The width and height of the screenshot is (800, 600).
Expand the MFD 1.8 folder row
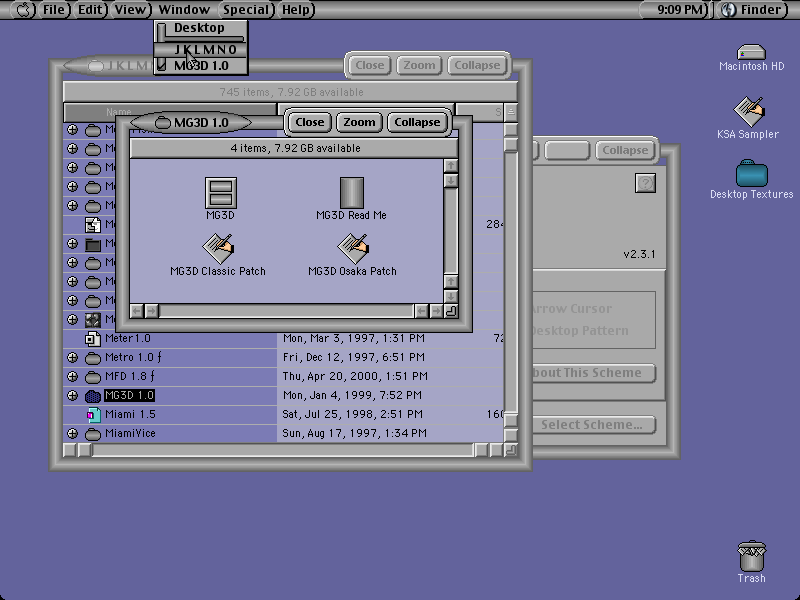click(x=72, y=376)
